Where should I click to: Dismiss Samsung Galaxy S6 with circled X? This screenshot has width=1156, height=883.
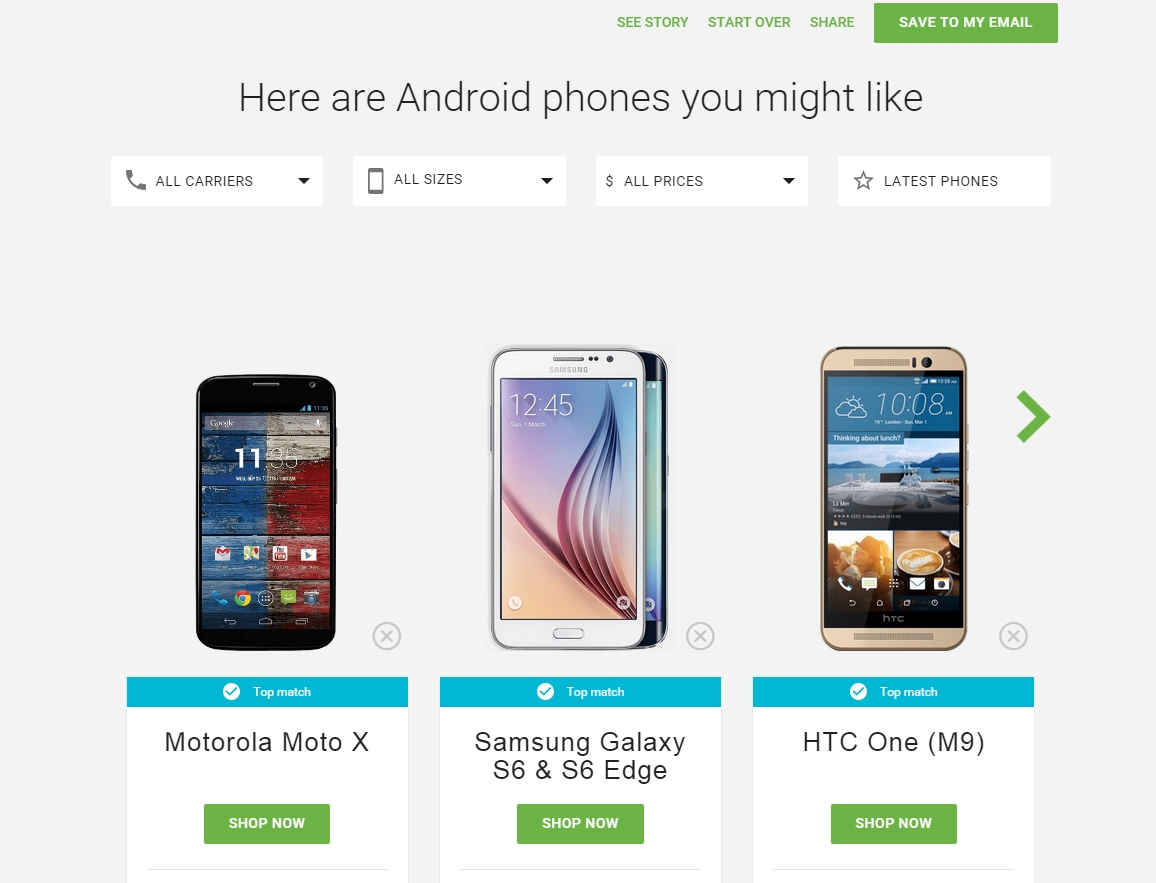click(x=700, y=635)
